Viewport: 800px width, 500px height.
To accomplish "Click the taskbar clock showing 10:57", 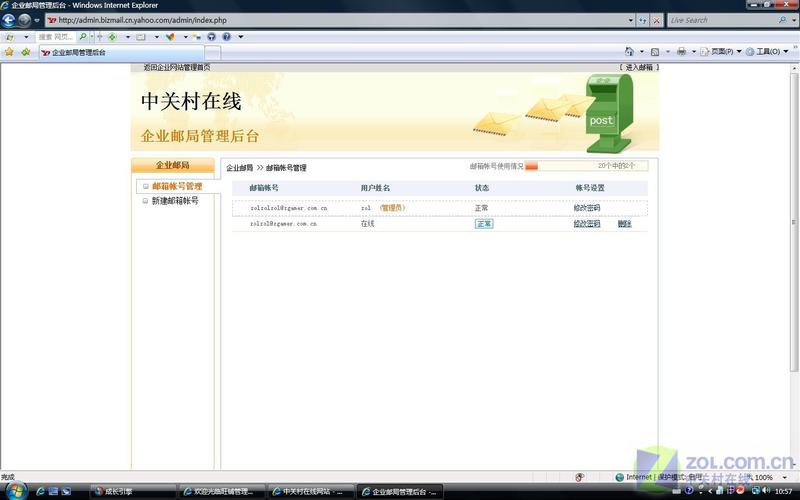I will point(783,491).
